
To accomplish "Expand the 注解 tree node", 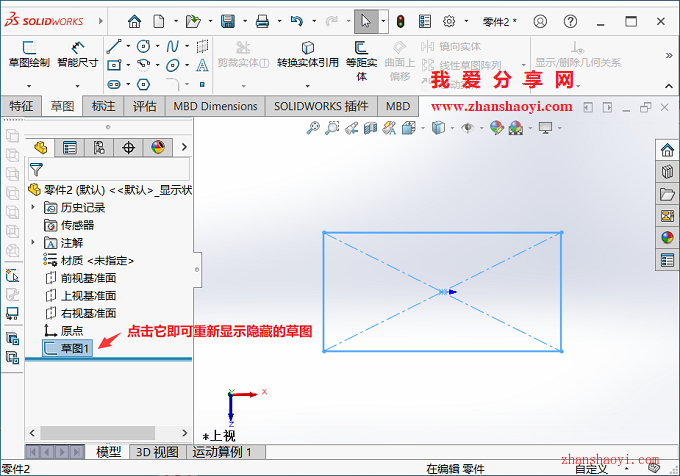I will 33,242.
